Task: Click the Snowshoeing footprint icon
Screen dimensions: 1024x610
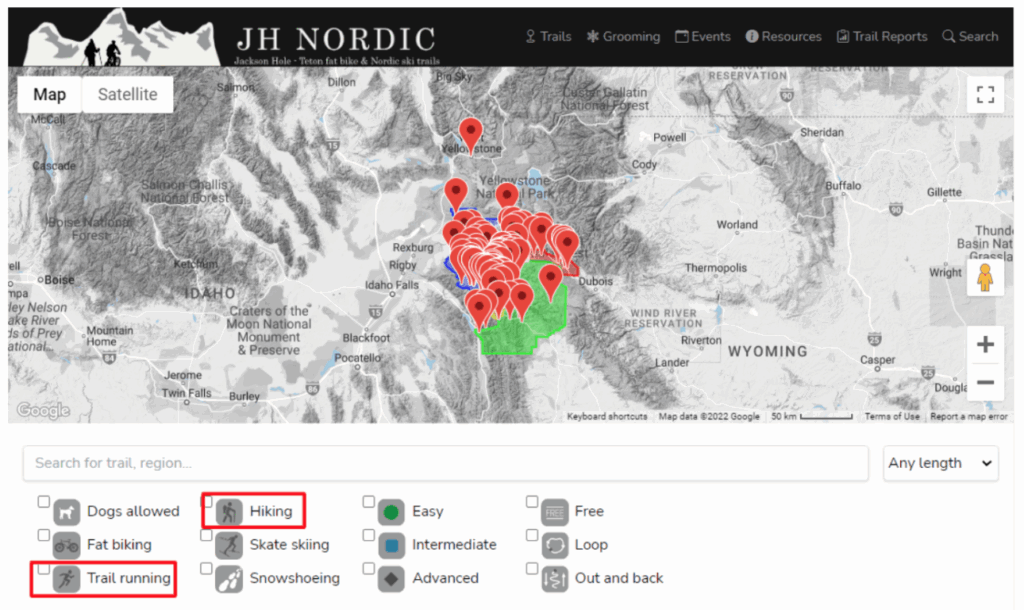Action: pyautogui.click(x=229, y=579)
